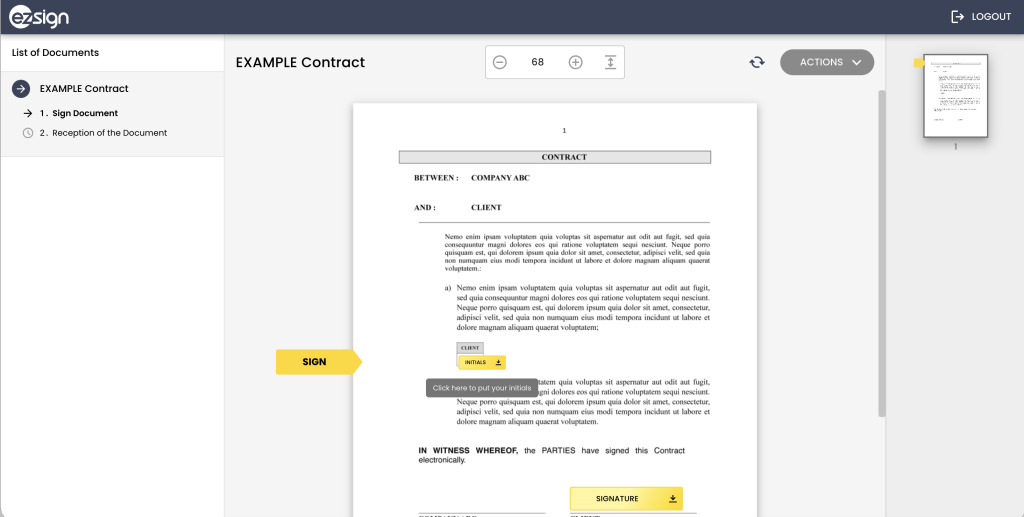Screen dimensions: 1024x517
Task: Click the circled arrow beside EXAMPLE Contract
Action: coord(21,89)
